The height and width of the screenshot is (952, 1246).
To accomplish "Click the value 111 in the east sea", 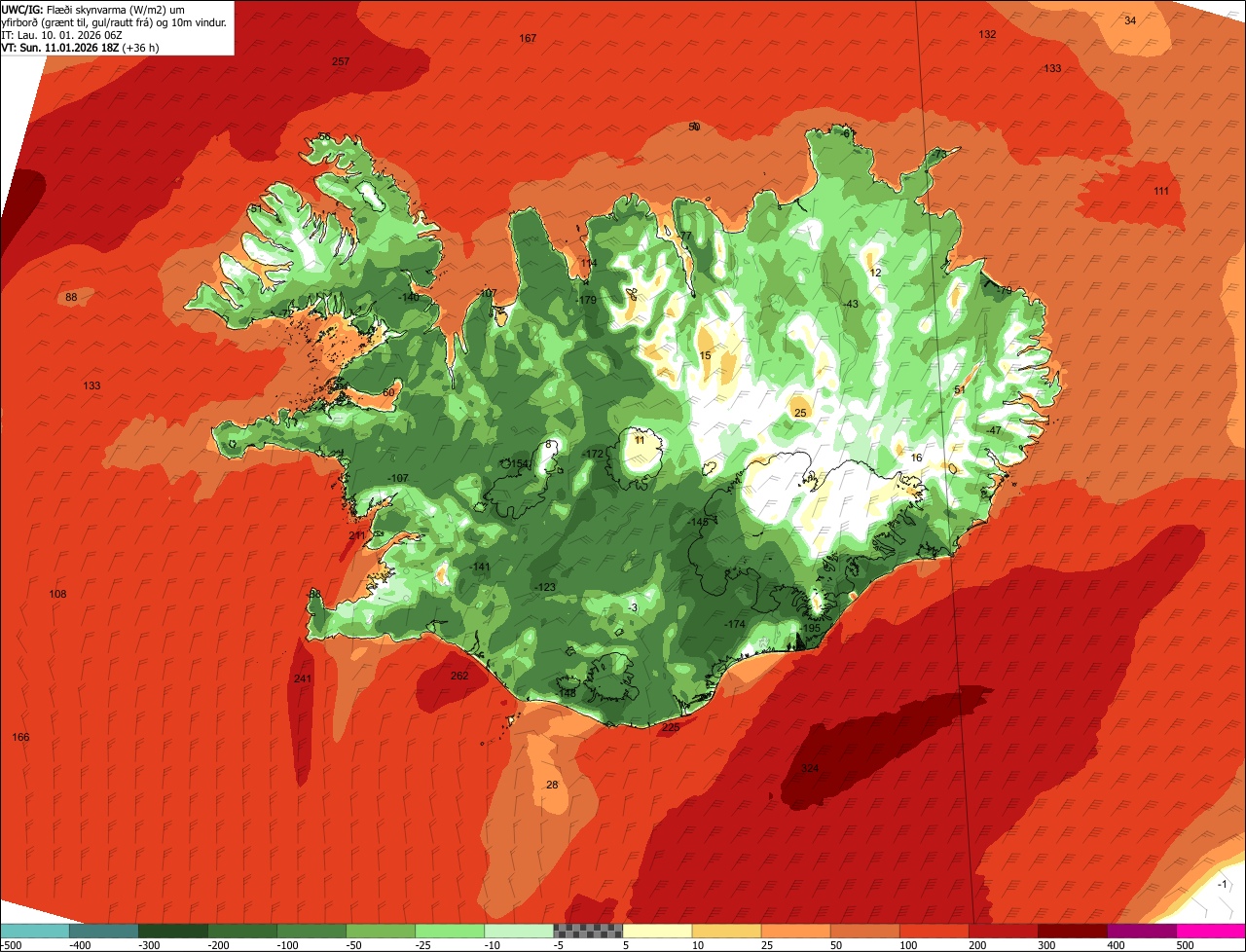I will click(1161, 191).
